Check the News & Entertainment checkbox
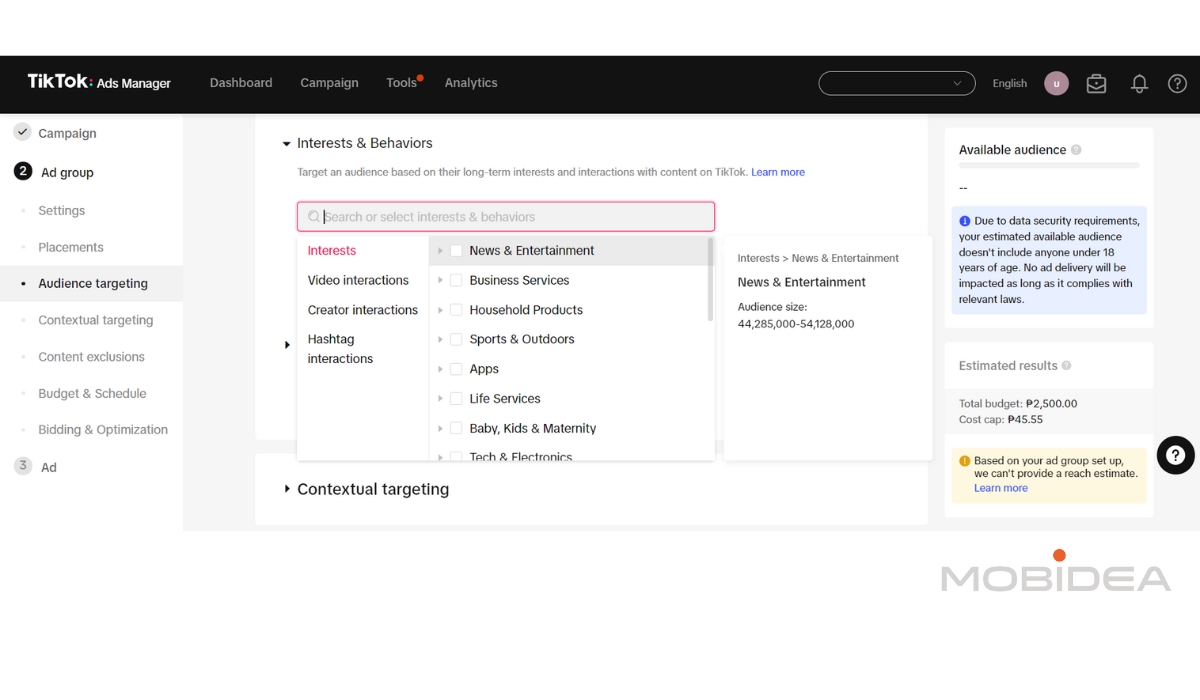 (x=456, y=251)
